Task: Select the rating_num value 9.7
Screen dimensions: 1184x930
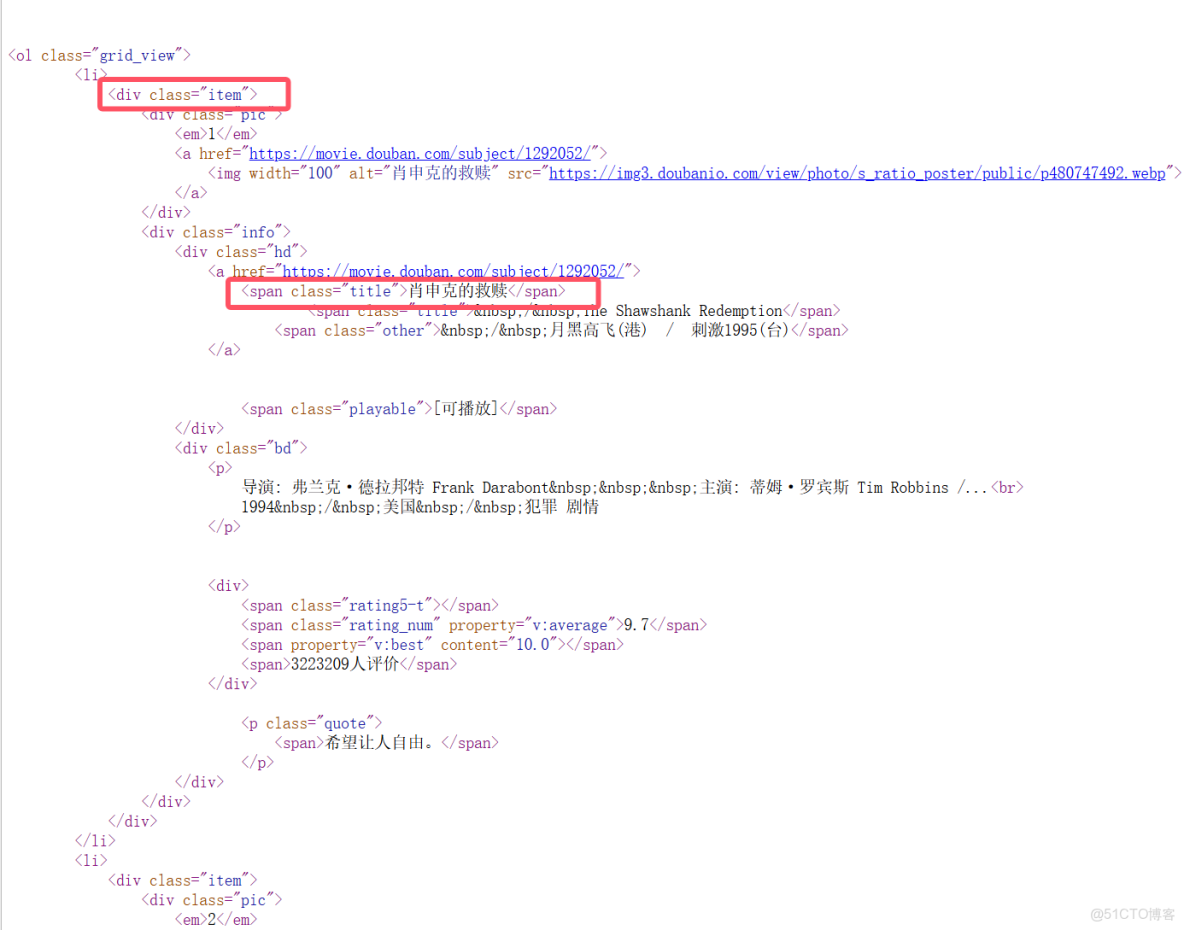Action: (x=638, y=624)
